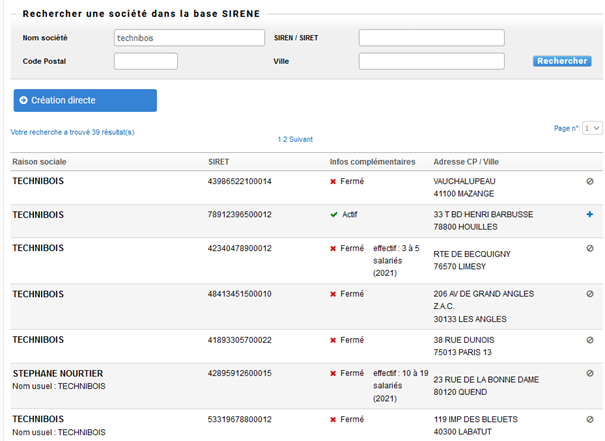The image size is (605, 441).
Task: Click the effectif 10 à 19 salariés text
Action: 401,386
